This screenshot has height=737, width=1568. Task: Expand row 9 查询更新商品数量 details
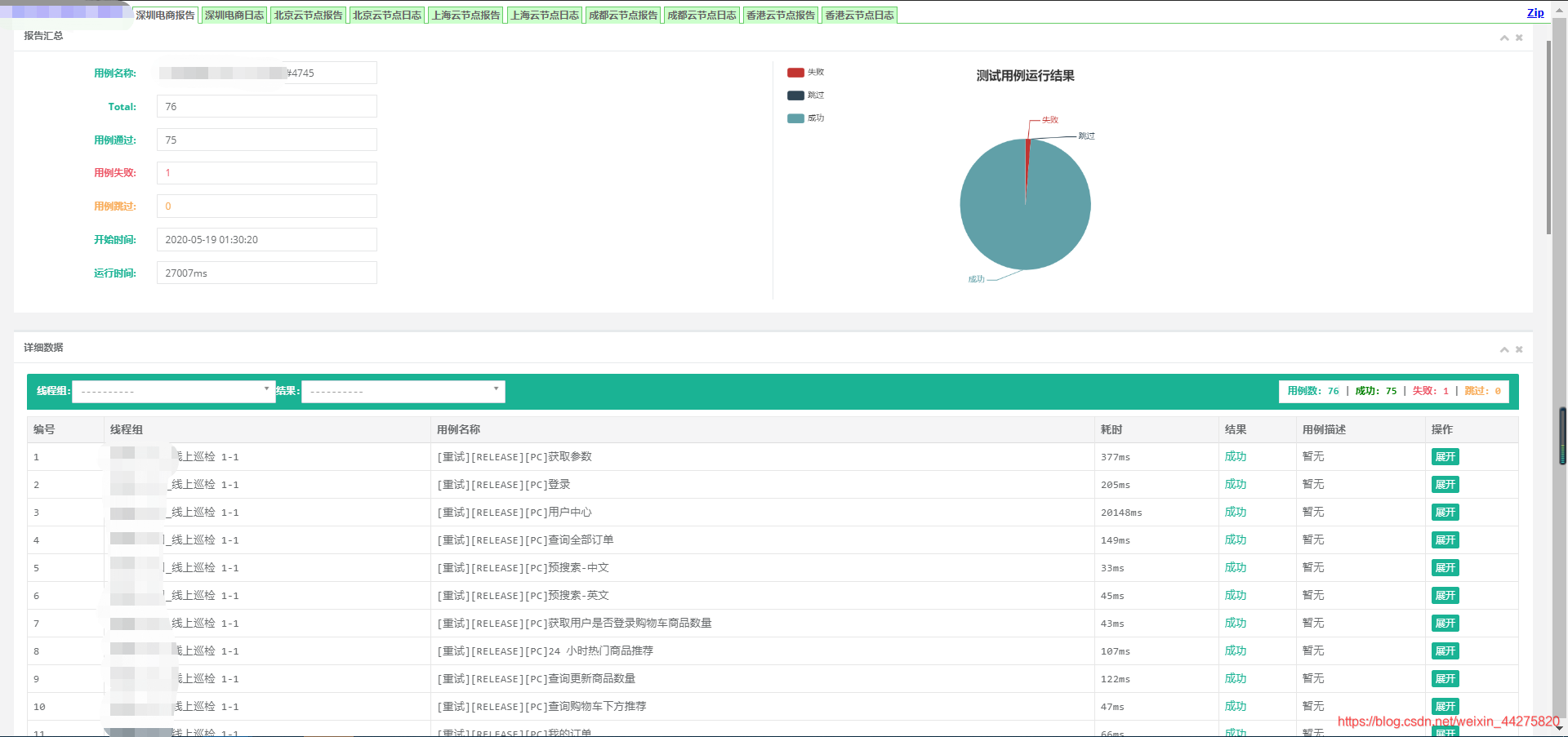point(1445,679)
